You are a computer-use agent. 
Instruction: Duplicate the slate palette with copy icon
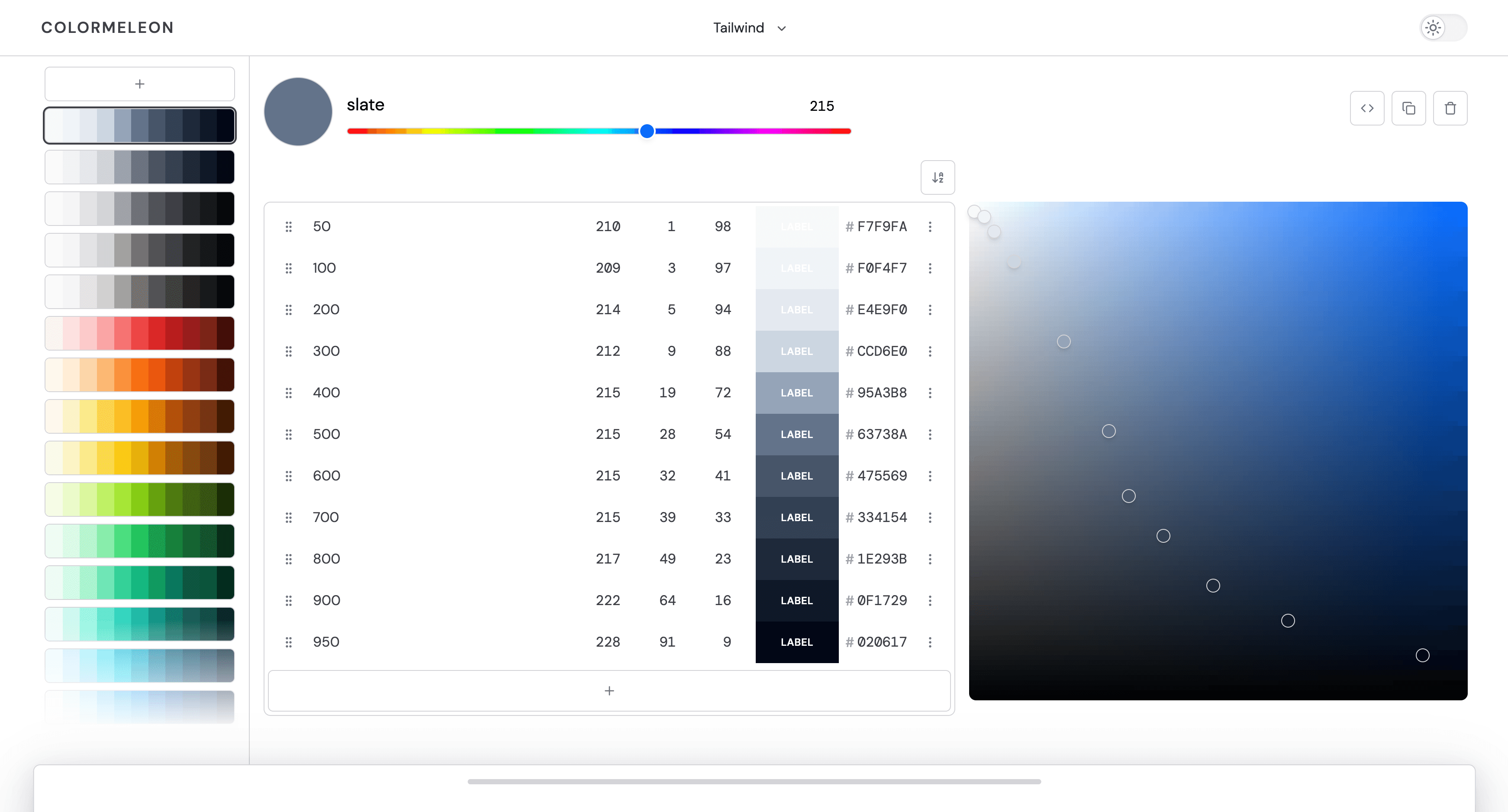pyautogui.click(x=1408, y=108)
